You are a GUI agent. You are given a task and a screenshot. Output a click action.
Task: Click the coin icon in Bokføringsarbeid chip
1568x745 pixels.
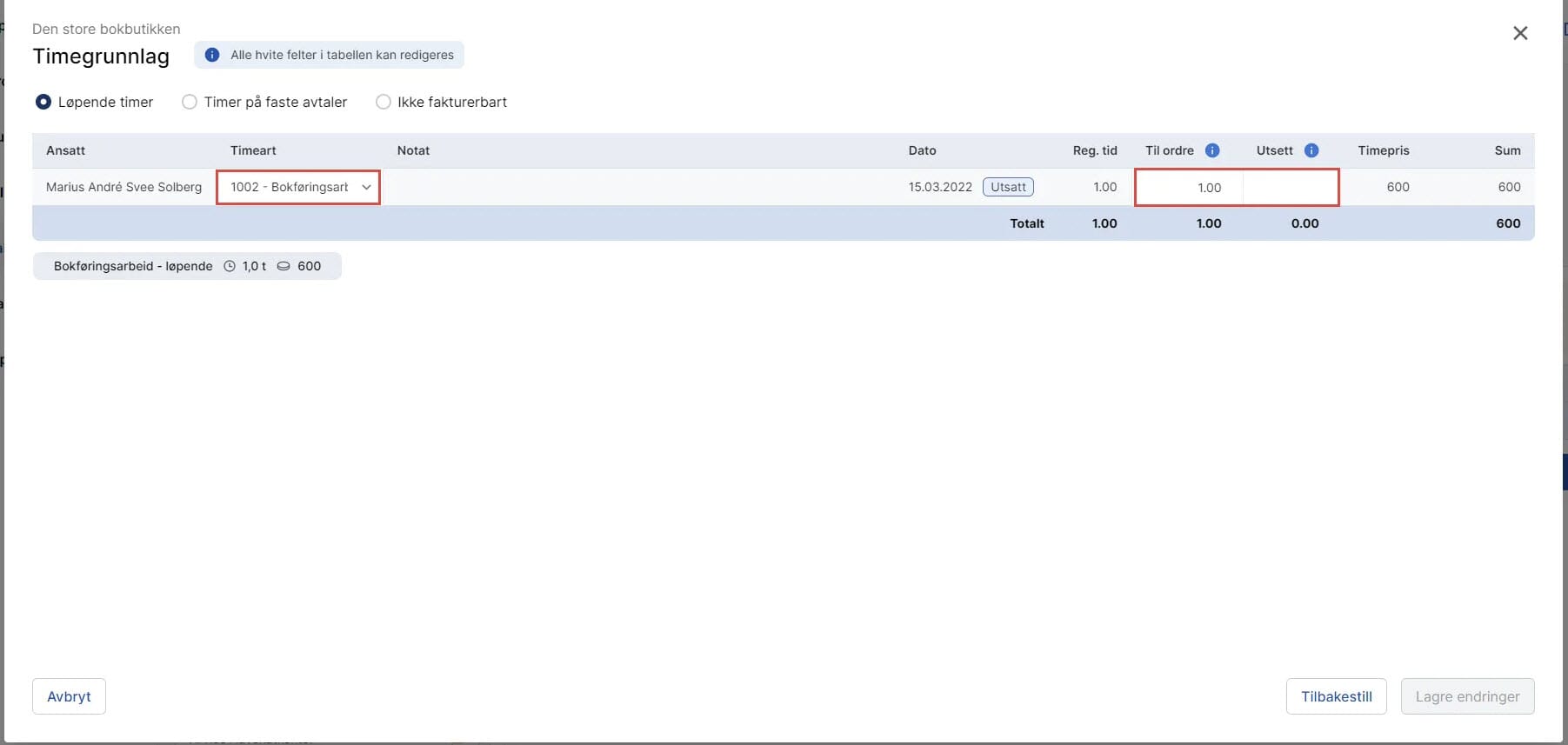(x=284, y=266)
